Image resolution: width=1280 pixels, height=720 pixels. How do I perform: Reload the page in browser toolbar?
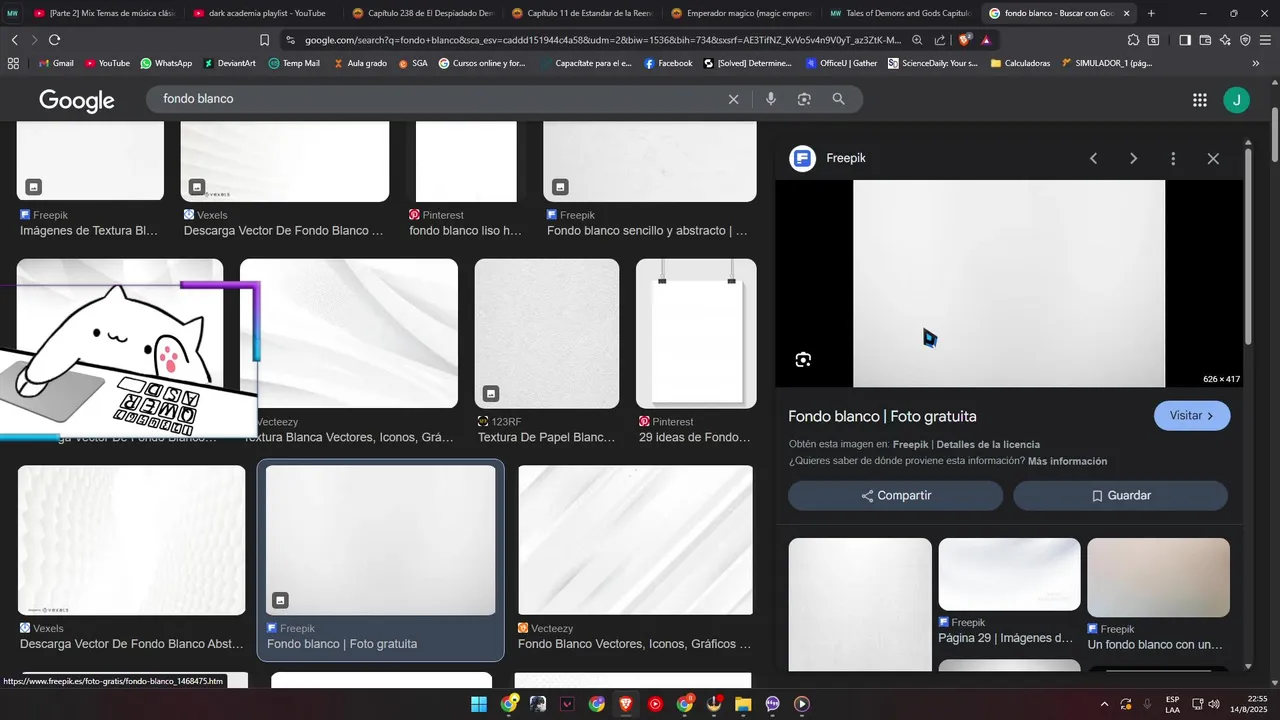pyautogui.click(x=54, y=40)
